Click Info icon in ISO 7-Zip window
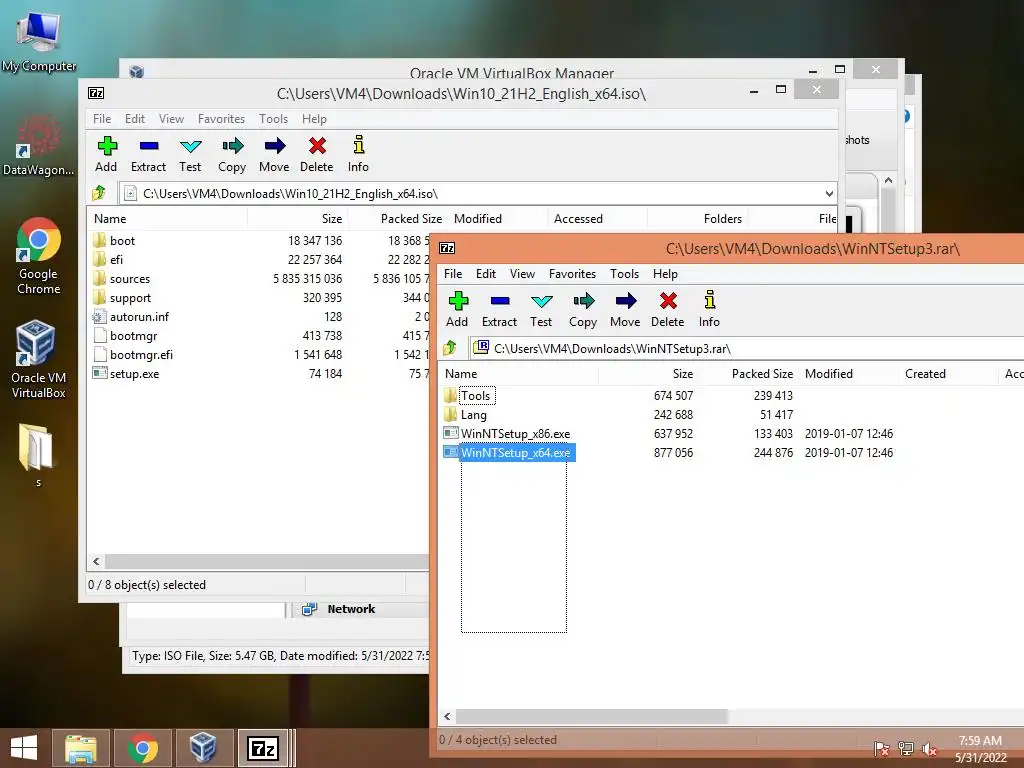Viewport: 1024px width, 768px height. pos(359,146)
